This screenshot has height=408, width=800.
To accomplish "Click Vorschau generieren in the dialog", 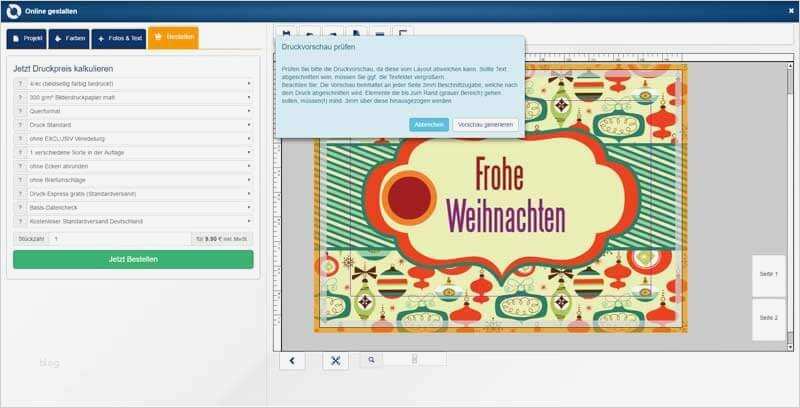I will tap(485, 125).
